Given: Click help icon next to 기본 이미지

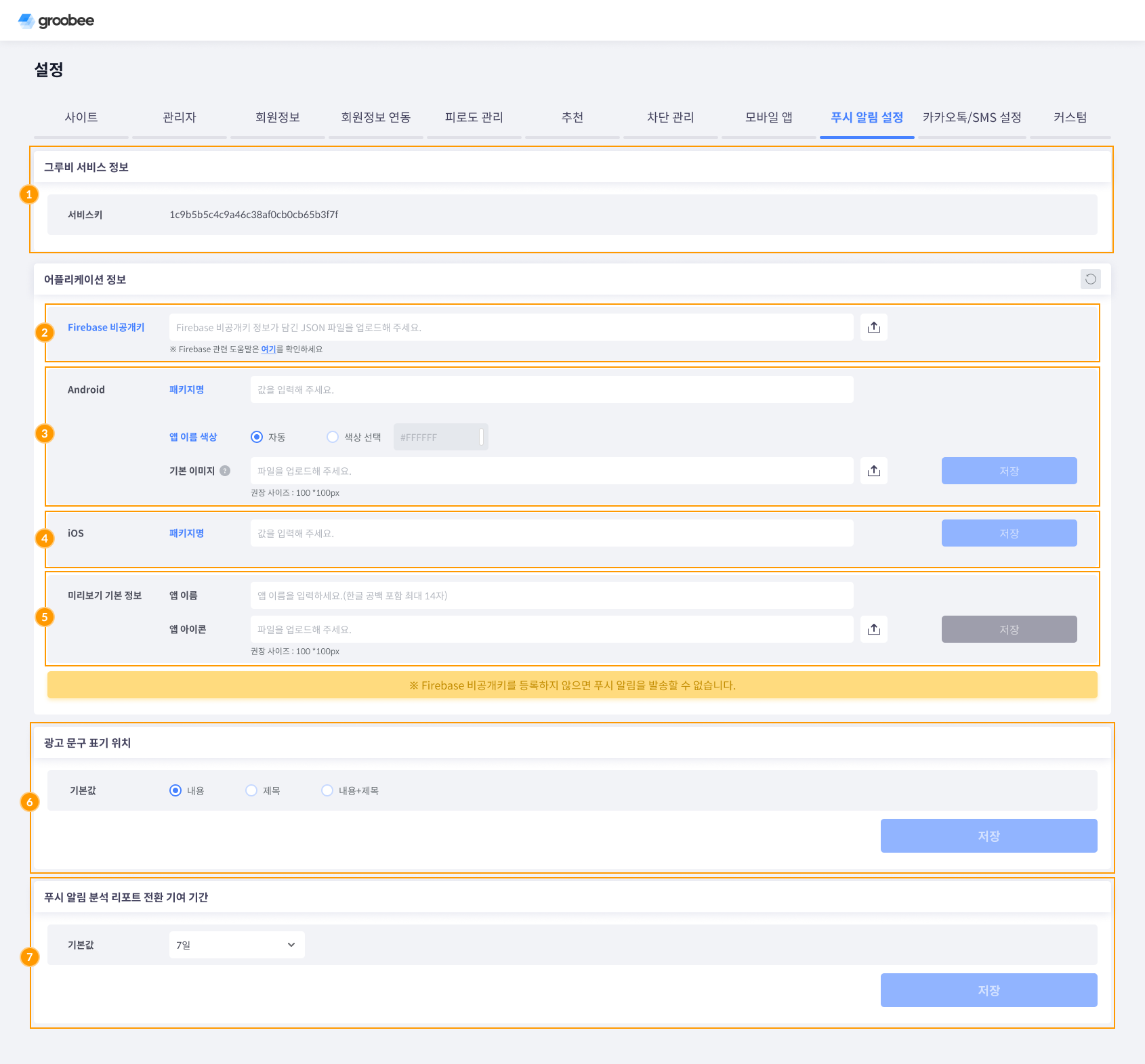Looking at the screenshot, I should point(225,471).
